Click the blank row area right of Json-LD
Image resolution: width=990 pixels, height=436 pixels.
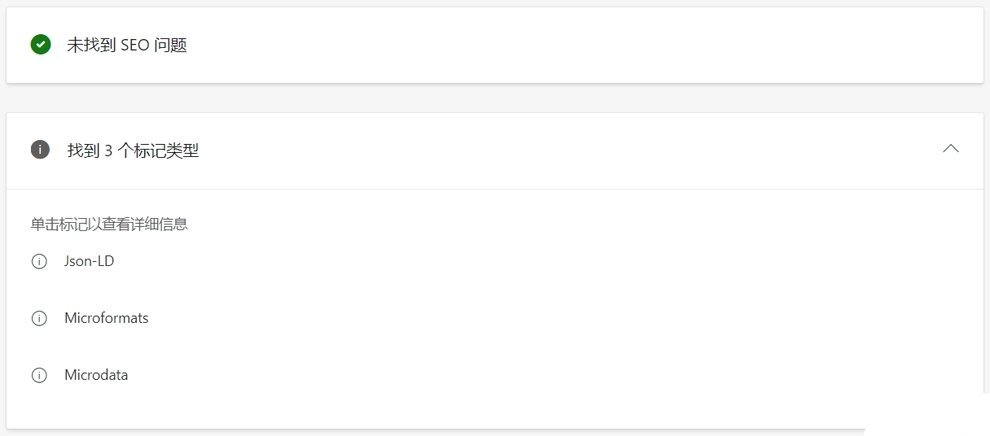[x=537, y=261]
